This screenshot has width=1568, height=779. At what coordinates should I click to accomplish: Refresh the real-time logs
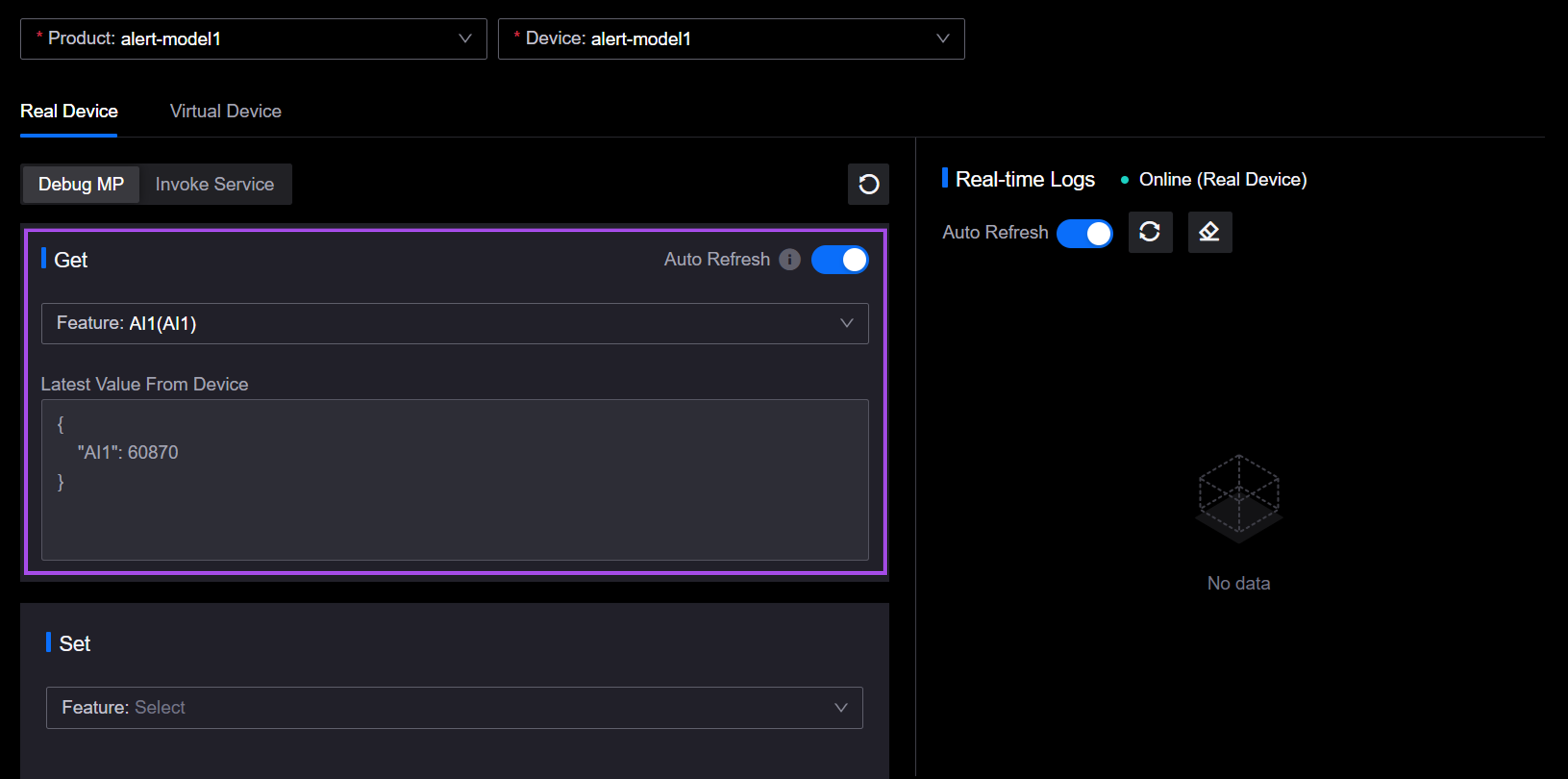pyautogui.click(x=1150, y=232)
